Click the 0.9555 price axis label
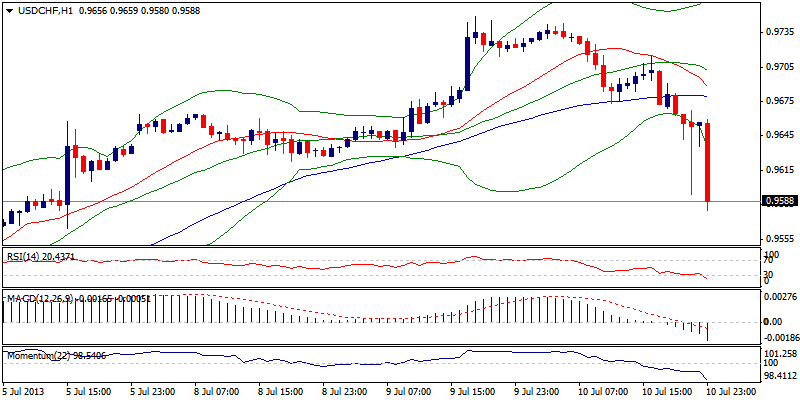The width and height of the screenshot is (800, 400). click(778, 239)
